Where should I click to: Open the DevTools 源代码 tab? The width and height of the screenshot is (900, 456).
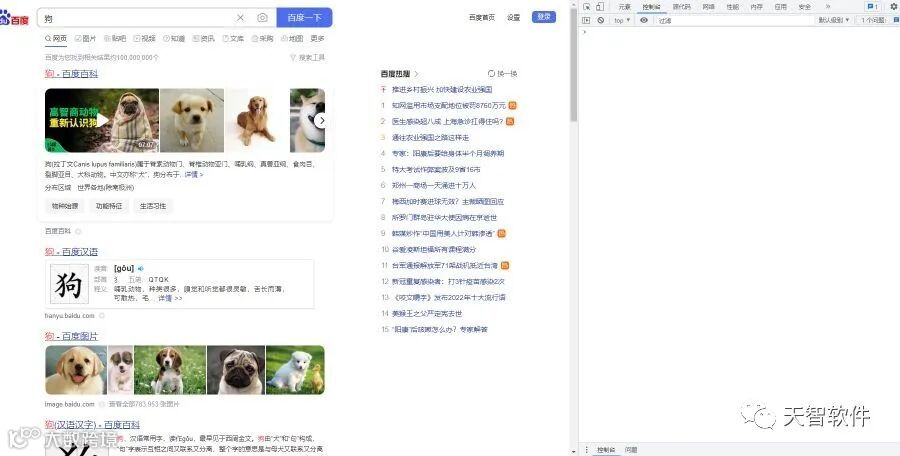click(x=682, y=7)
